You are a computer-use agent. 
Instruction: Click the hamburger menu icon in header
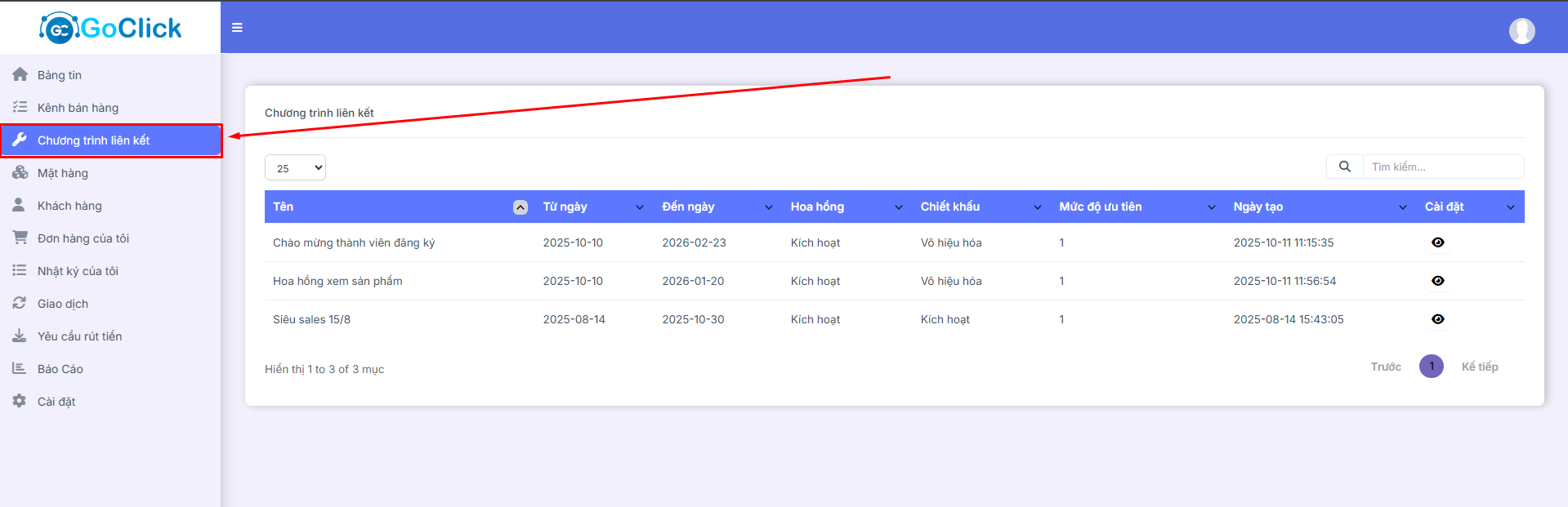(237, 28)
